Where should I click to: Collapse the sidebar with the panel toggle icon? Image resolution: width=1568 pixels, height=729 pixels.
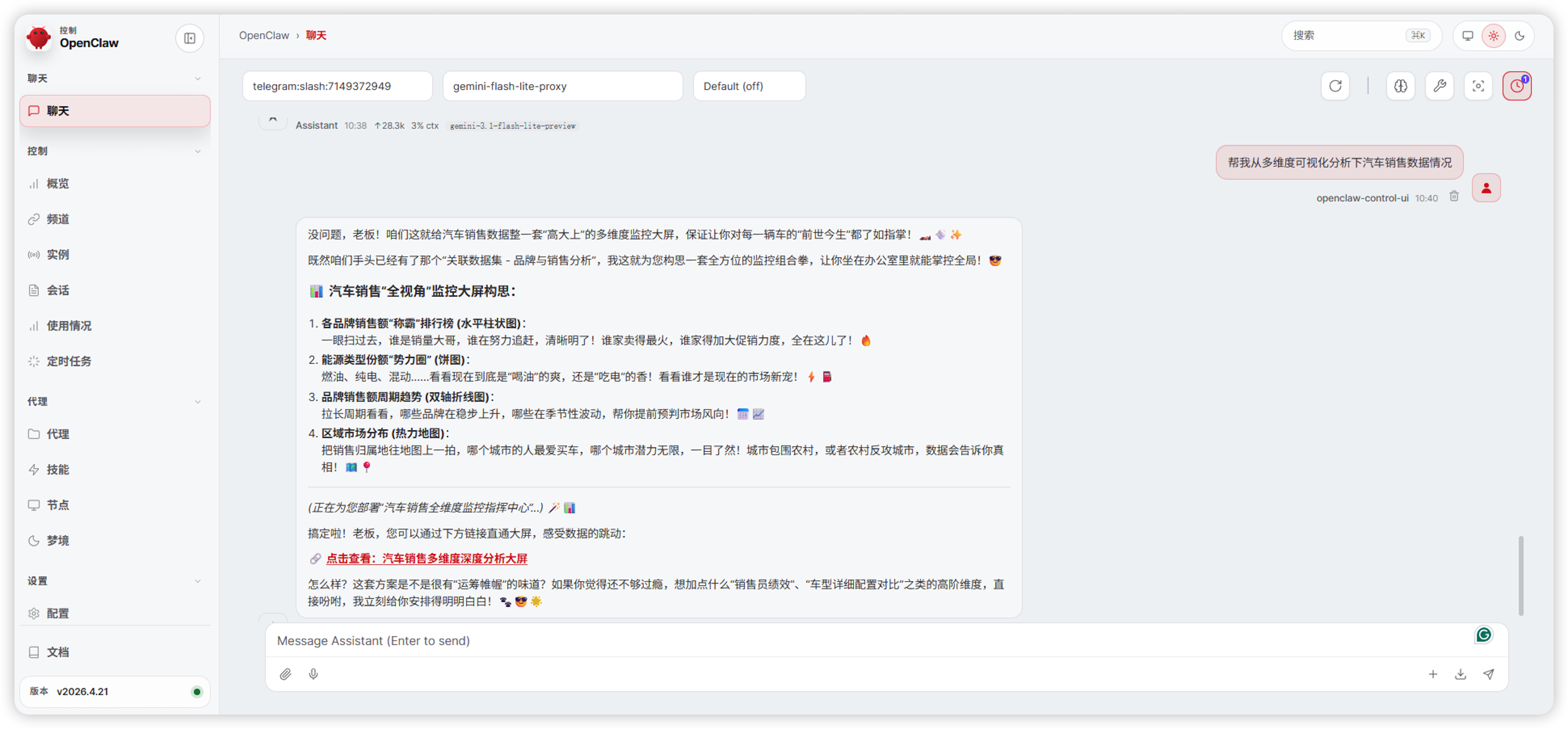189,38
